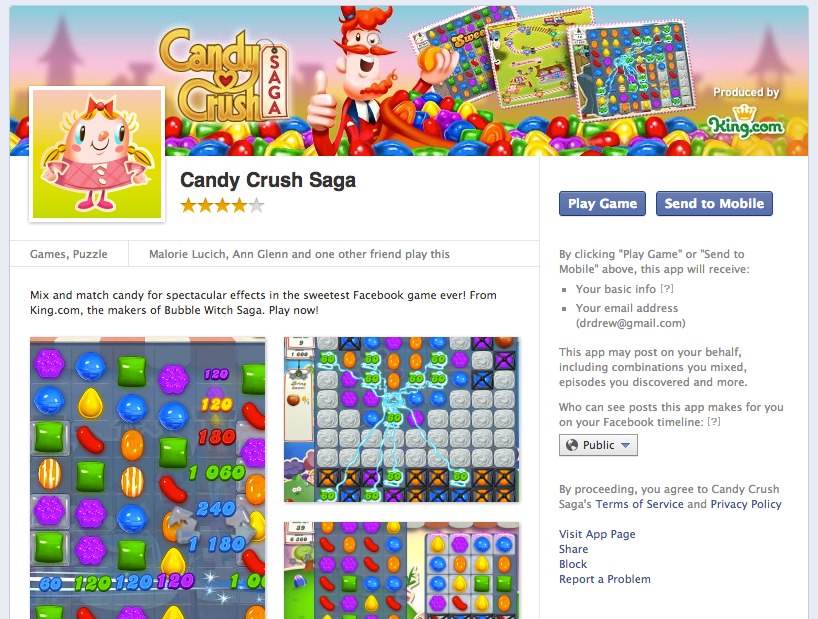Viewport: 818px width, 619px height.
Task: Open the Public audience dropdown
Action: pos(598,445)
